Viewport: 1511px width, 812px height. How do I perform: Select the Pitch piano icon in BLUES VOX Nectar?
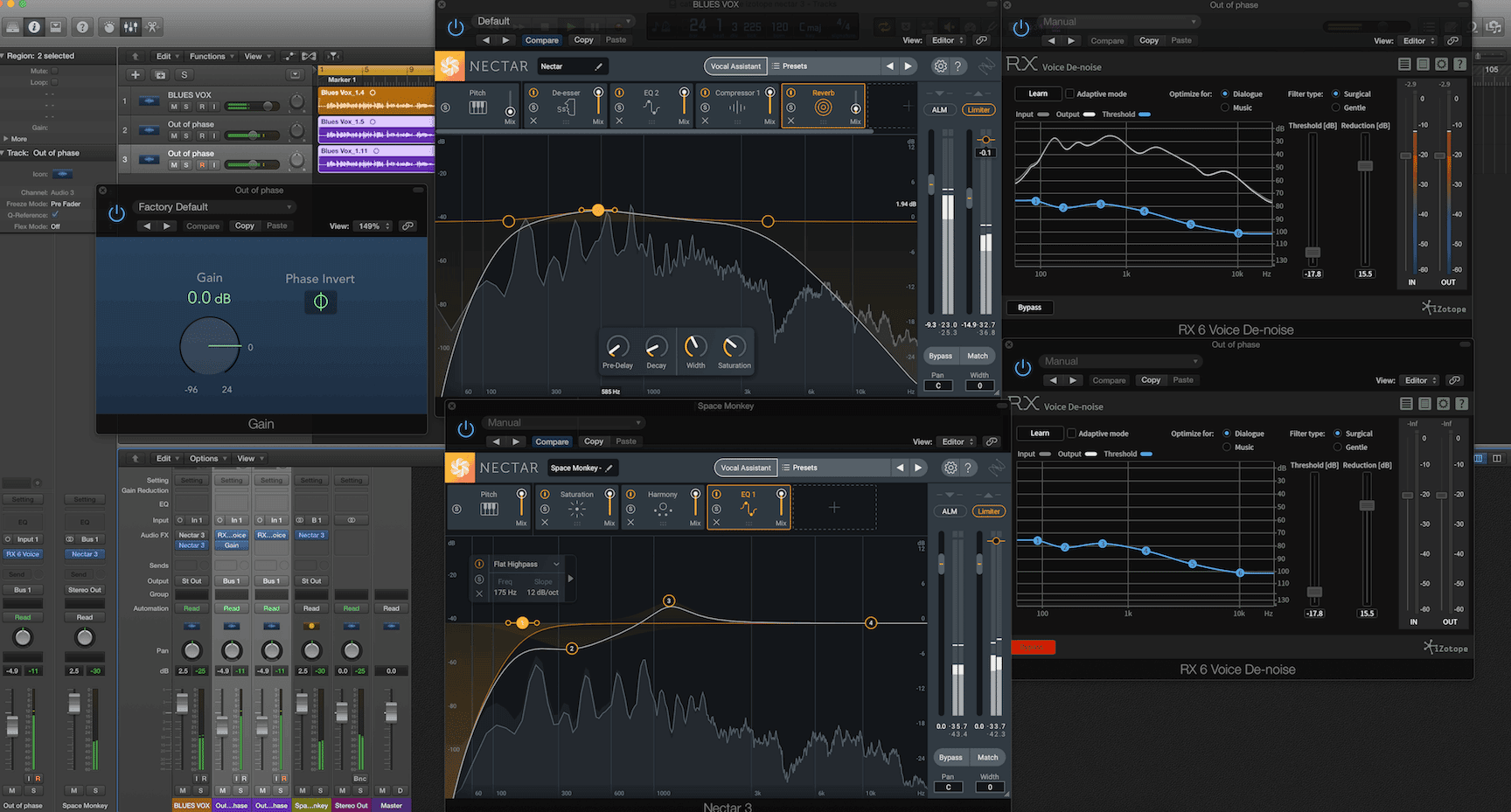[477, 108]
